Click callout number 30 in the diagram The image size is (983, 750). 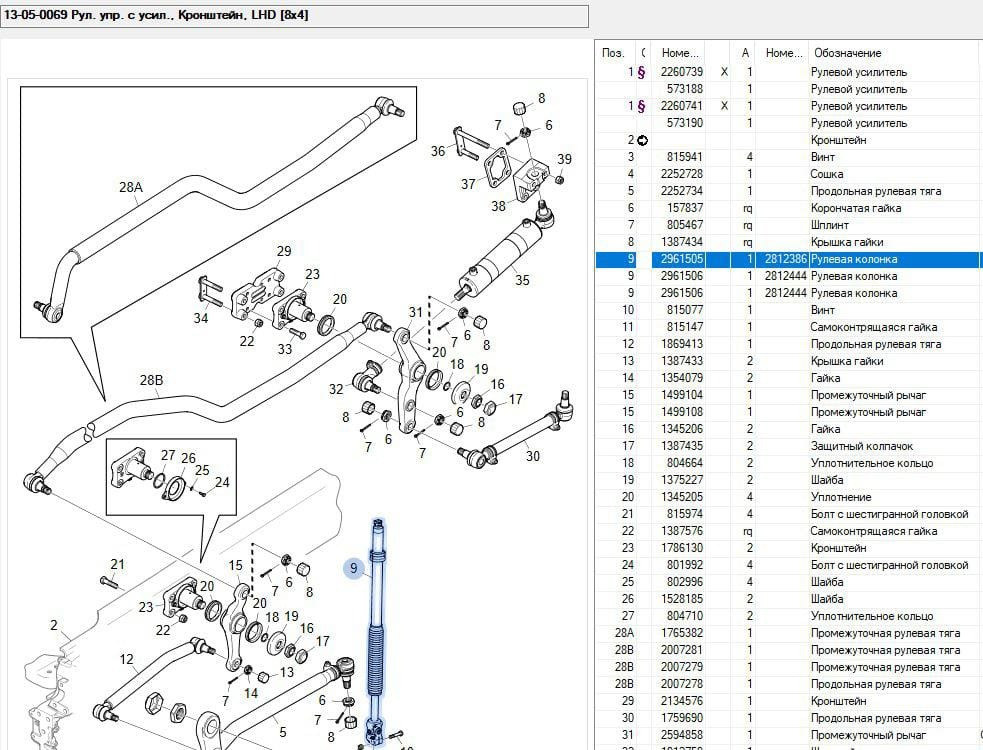(532, 456)
